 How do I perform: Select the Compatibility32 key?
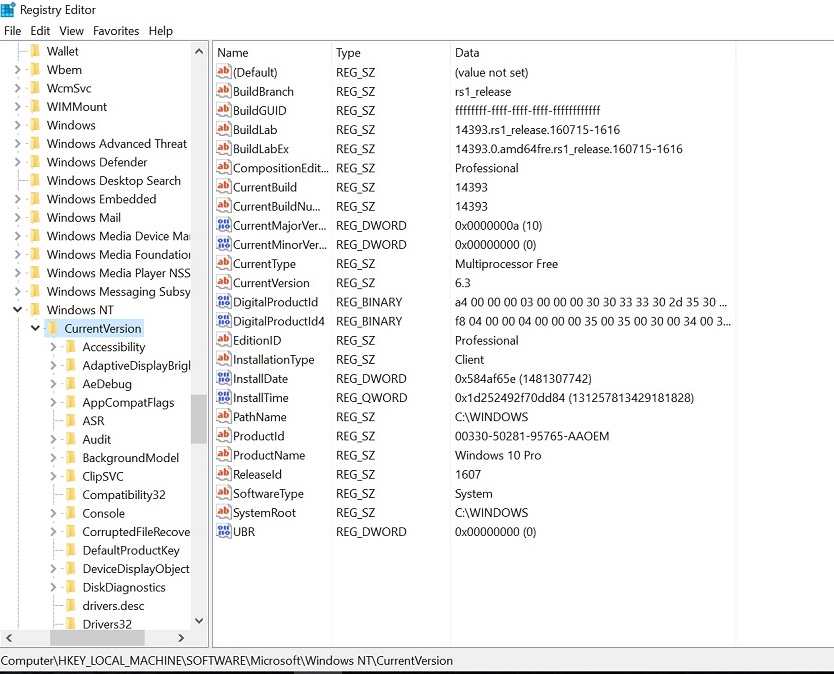point(124,495)
